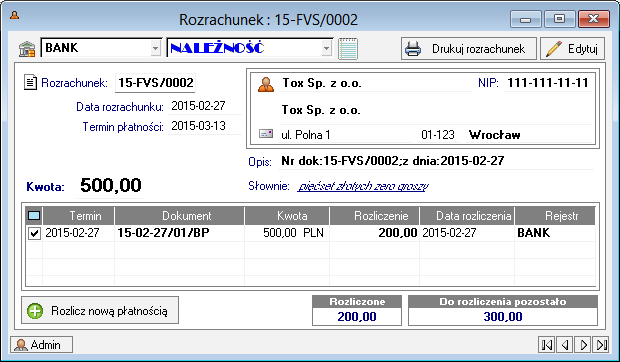Click the Słownie amount-in-words link
Image resolution: width=620 pixels, height=362 pixels.
click(363, 186)
